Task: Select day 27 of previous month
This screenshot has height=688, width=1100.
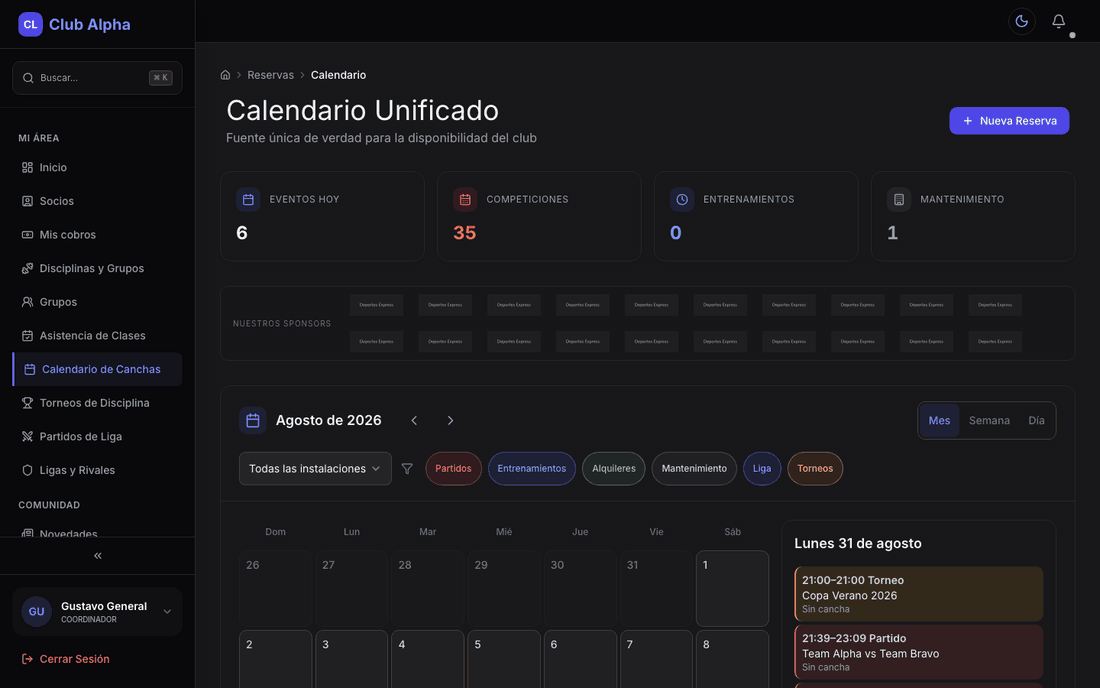Action: [351, 588]
